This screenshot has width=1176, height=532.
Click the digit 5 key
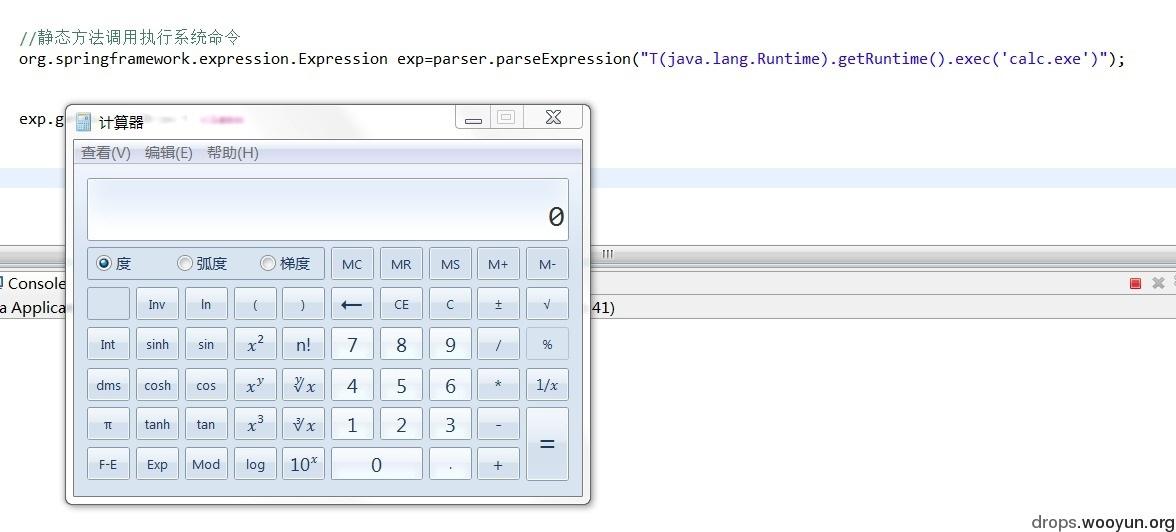[x=401, y=385]
